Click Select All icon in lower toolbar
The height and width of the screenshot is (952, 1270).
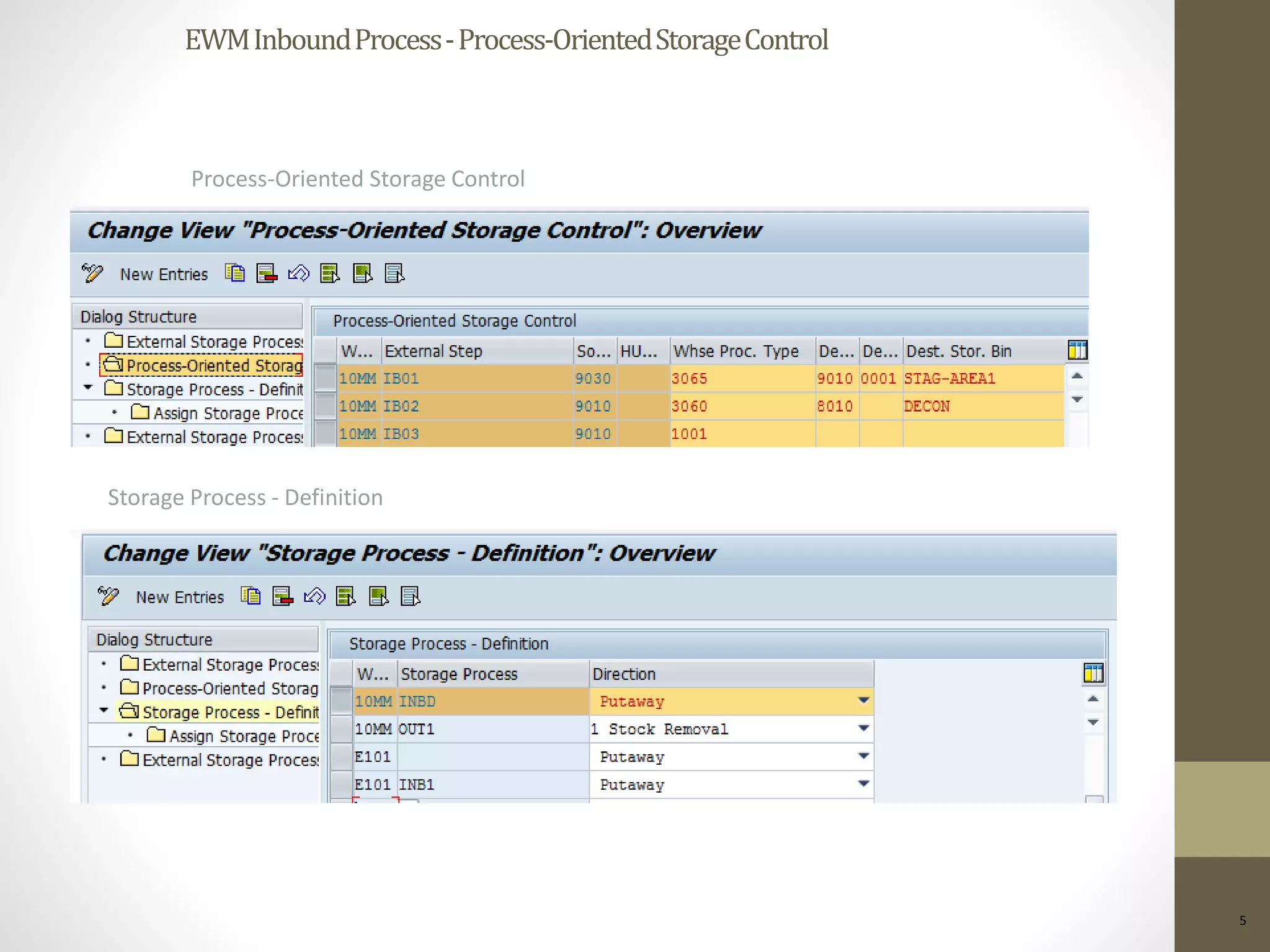pyautogui.click(x=346, y=596)
